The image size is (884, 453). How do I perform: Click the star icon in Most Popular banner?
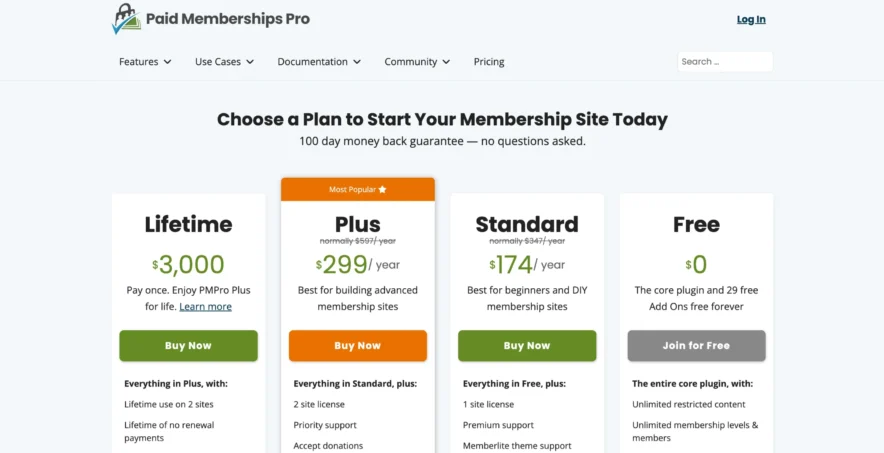[382, 189]
